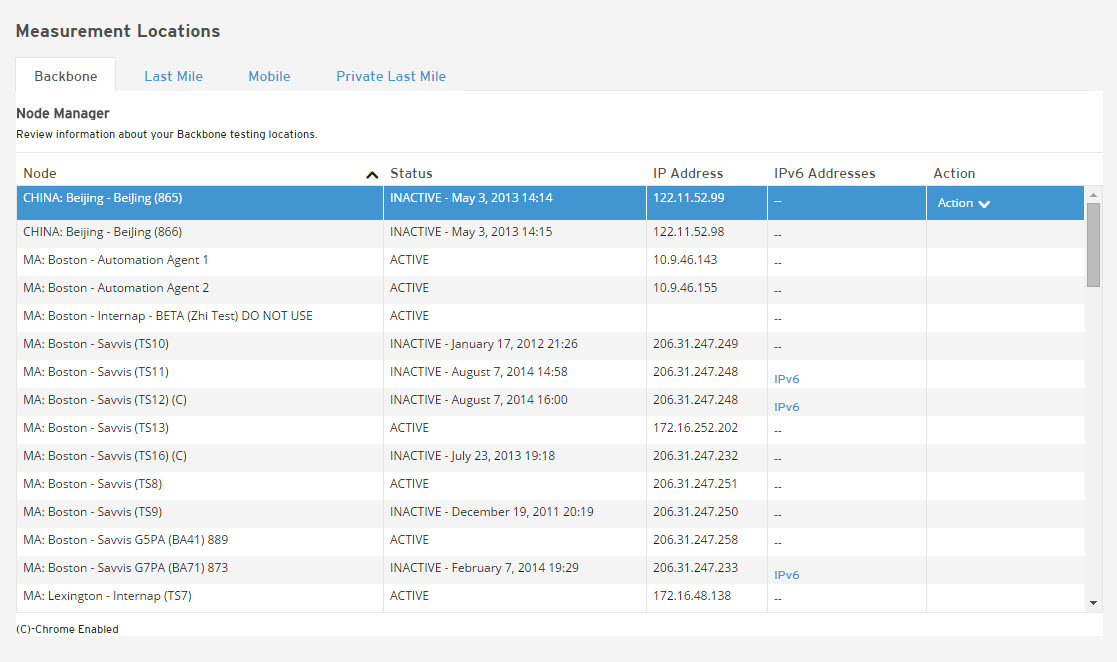
Task: Click status INACTIVE - January 17, 2012 21:26
Action: pos(484,343)
